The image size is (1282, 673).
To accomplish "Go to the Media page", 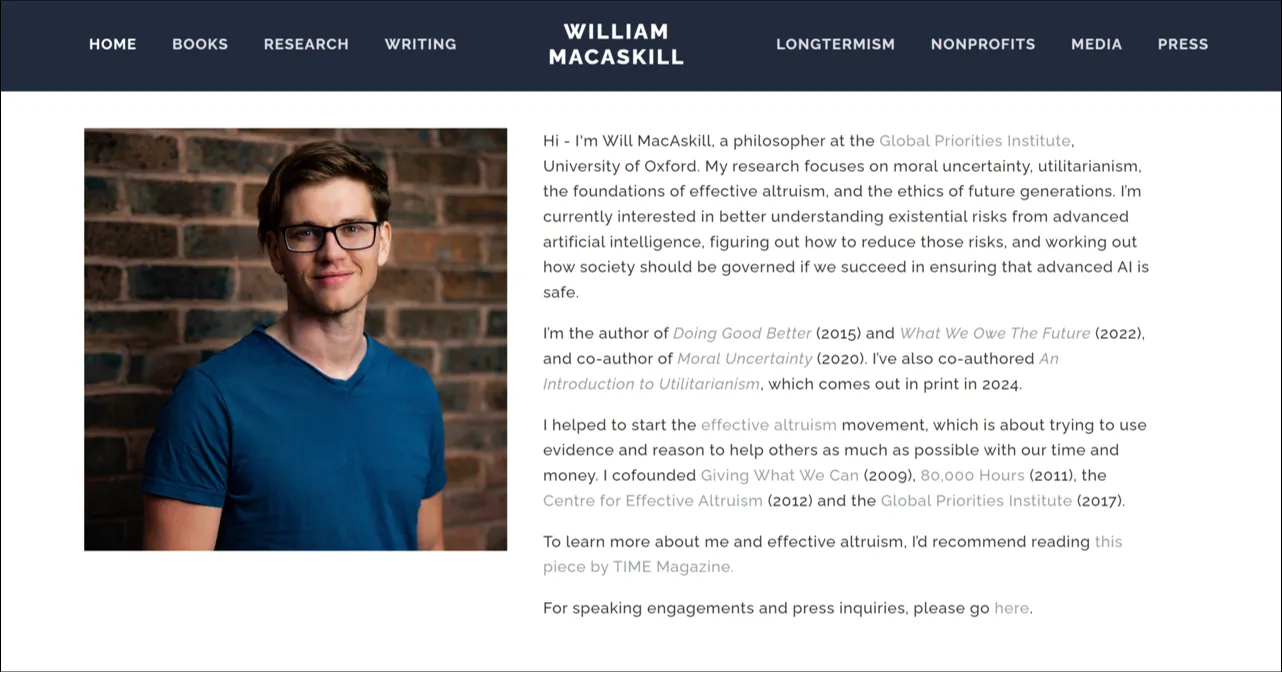I will point(1096,44).
